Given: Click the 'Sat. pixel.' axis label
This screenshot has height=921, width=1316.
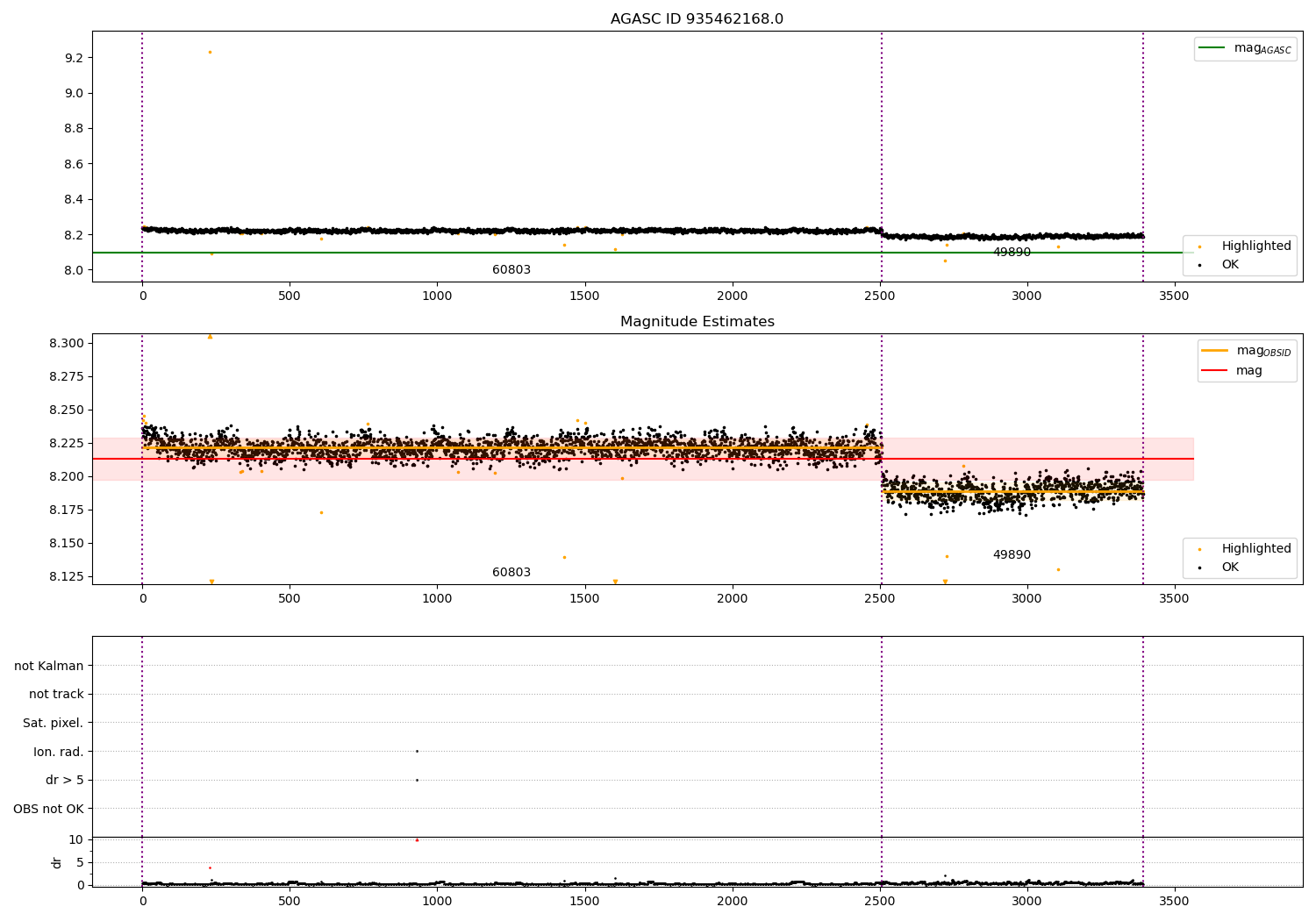Looking at the screenshot, I should pyautogui.click(x=54, y=723).
